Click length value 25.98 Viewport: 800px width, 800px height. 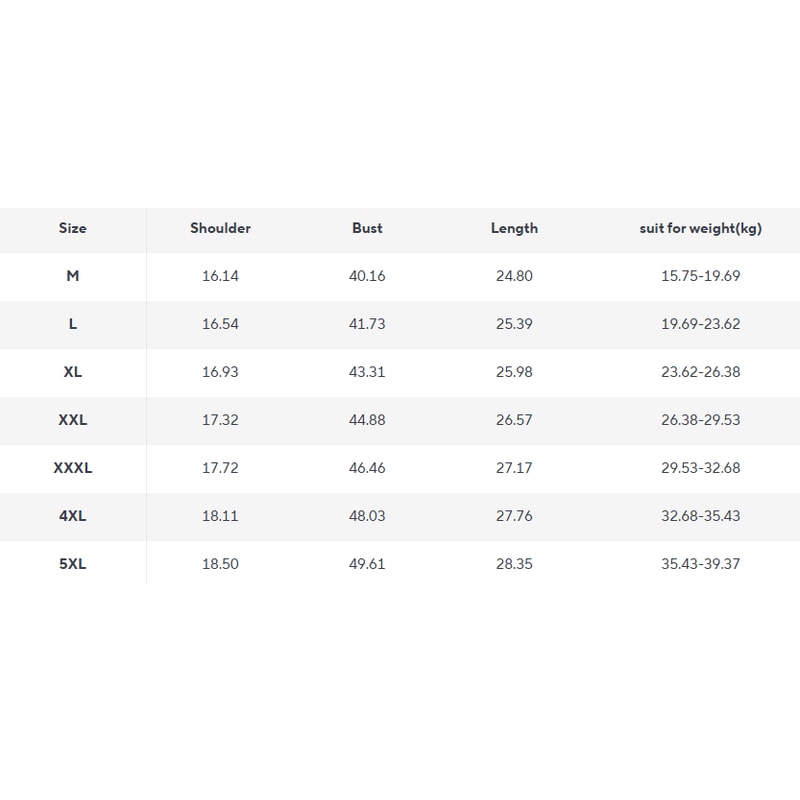(x=514, y=372)
